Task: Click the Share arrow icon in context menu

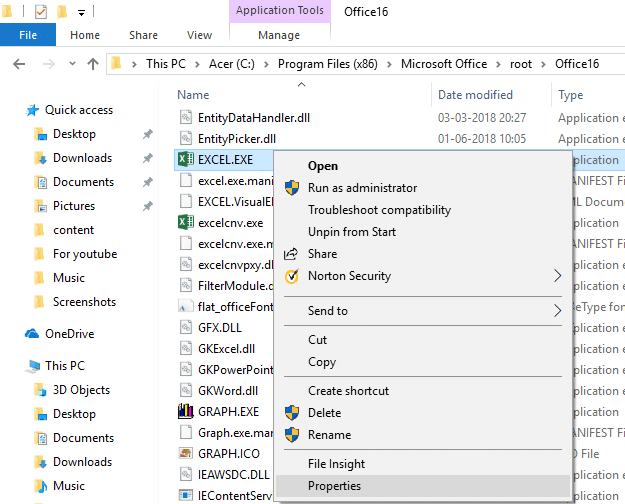Action: click(x=291, y=254)
